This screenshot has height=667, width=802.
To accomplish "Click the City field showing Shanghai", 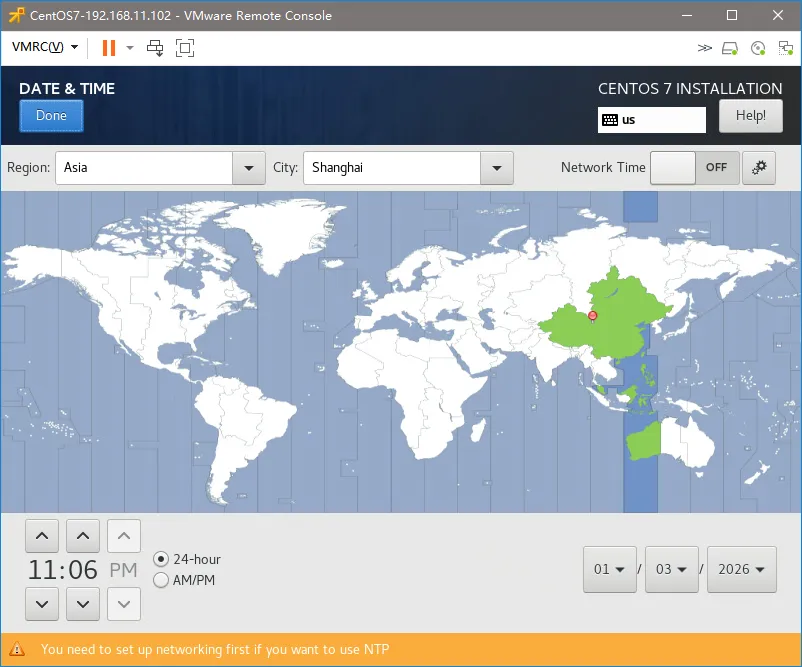I will pos(392,168).
